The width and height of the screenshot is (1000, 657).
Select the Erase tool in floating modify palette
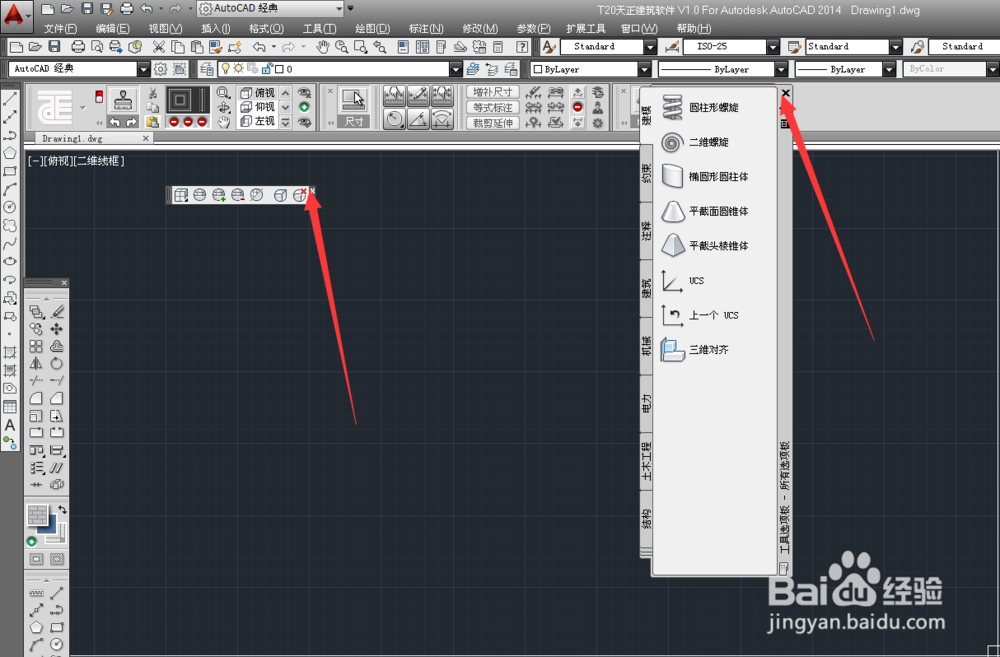pyautogui.click(x=57, y=311)
